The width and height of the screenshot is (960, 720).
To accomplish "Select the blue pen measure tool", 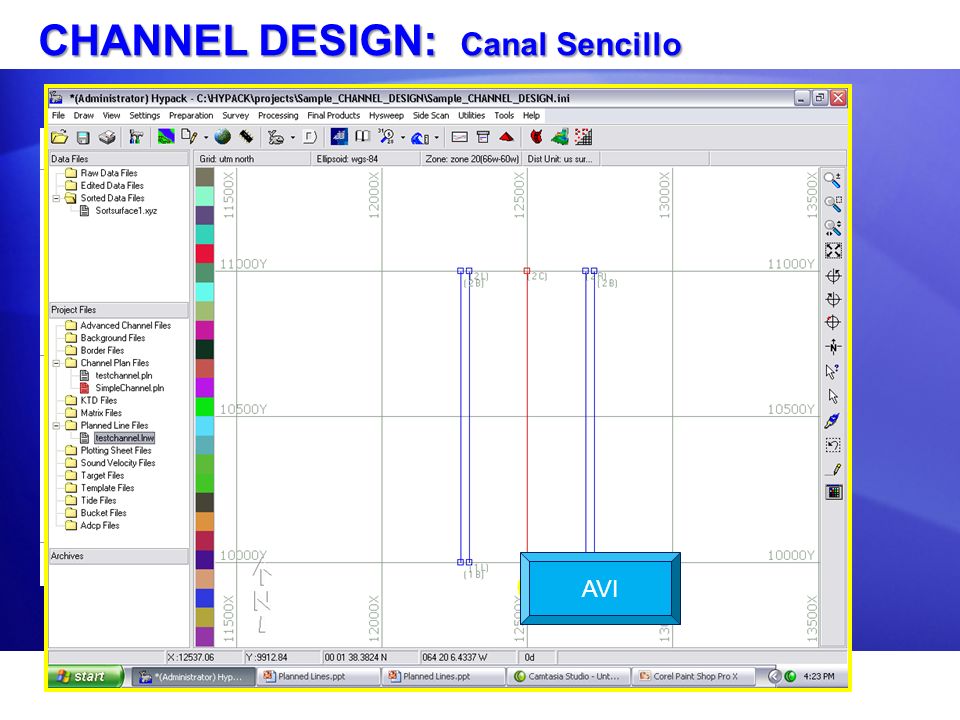I will tap(833, 421).
